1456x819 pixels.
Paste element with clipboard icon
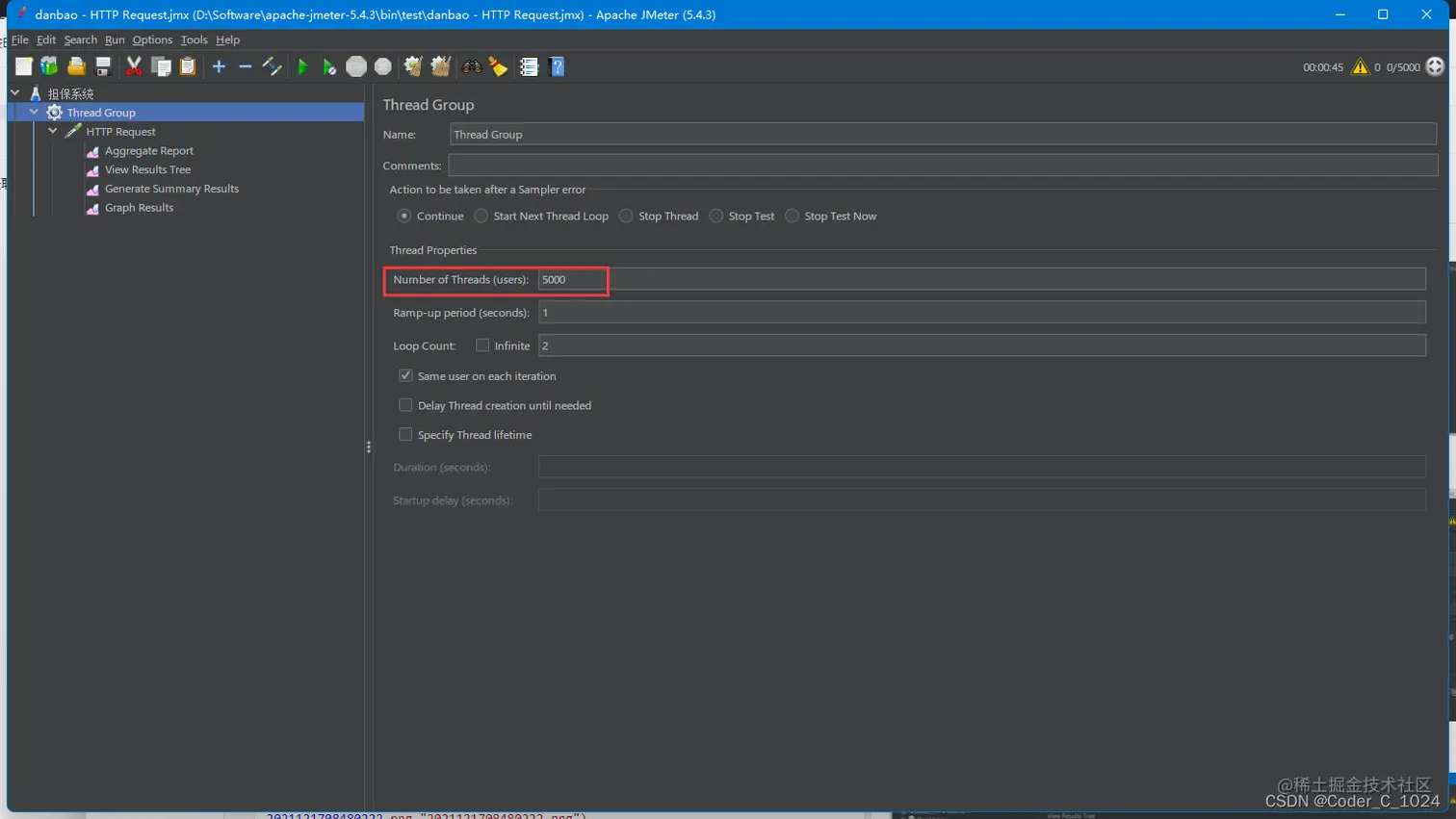(x=188, y=66)
